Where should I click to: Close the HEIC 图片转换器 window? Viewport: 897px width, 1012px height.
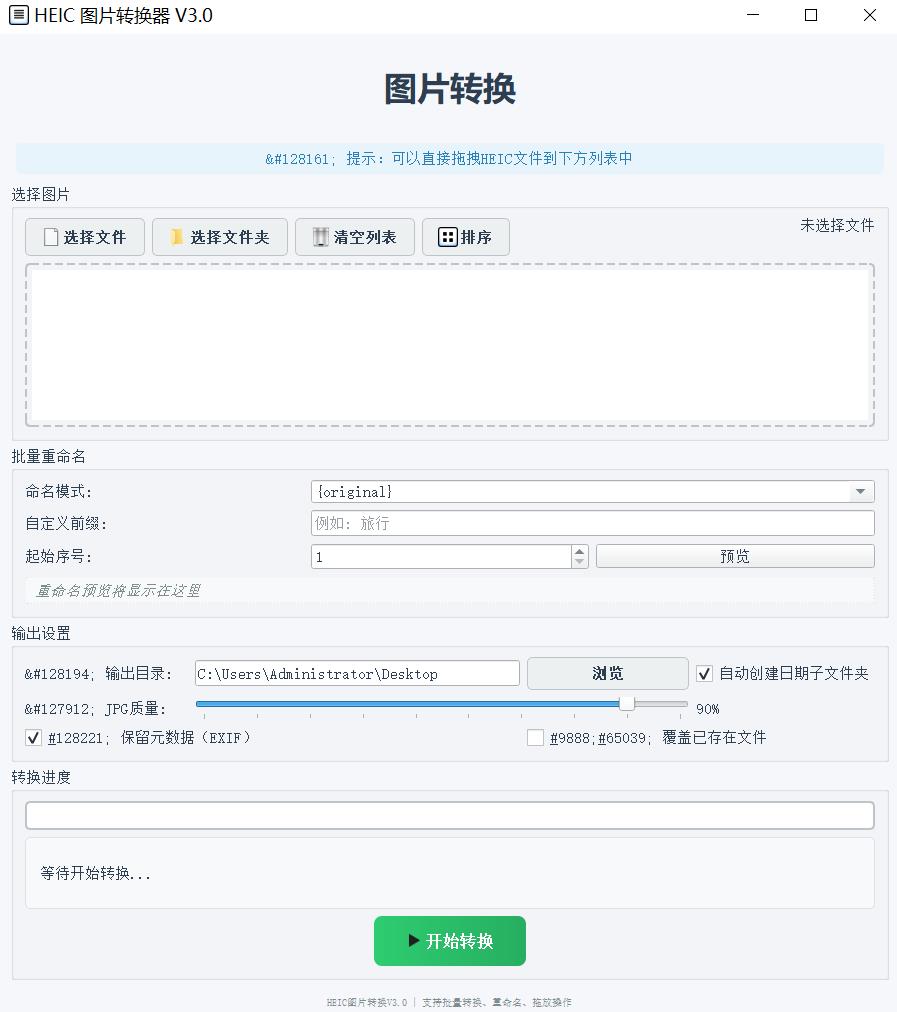tap(870, 15)
